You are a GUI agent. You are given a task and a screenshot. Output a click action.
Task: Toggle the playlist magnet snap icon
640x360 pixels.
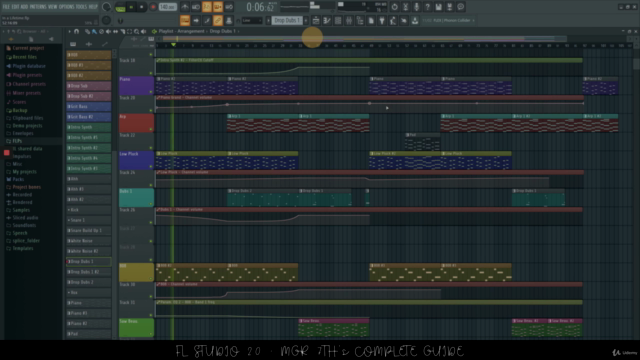(x=76, y=31)
